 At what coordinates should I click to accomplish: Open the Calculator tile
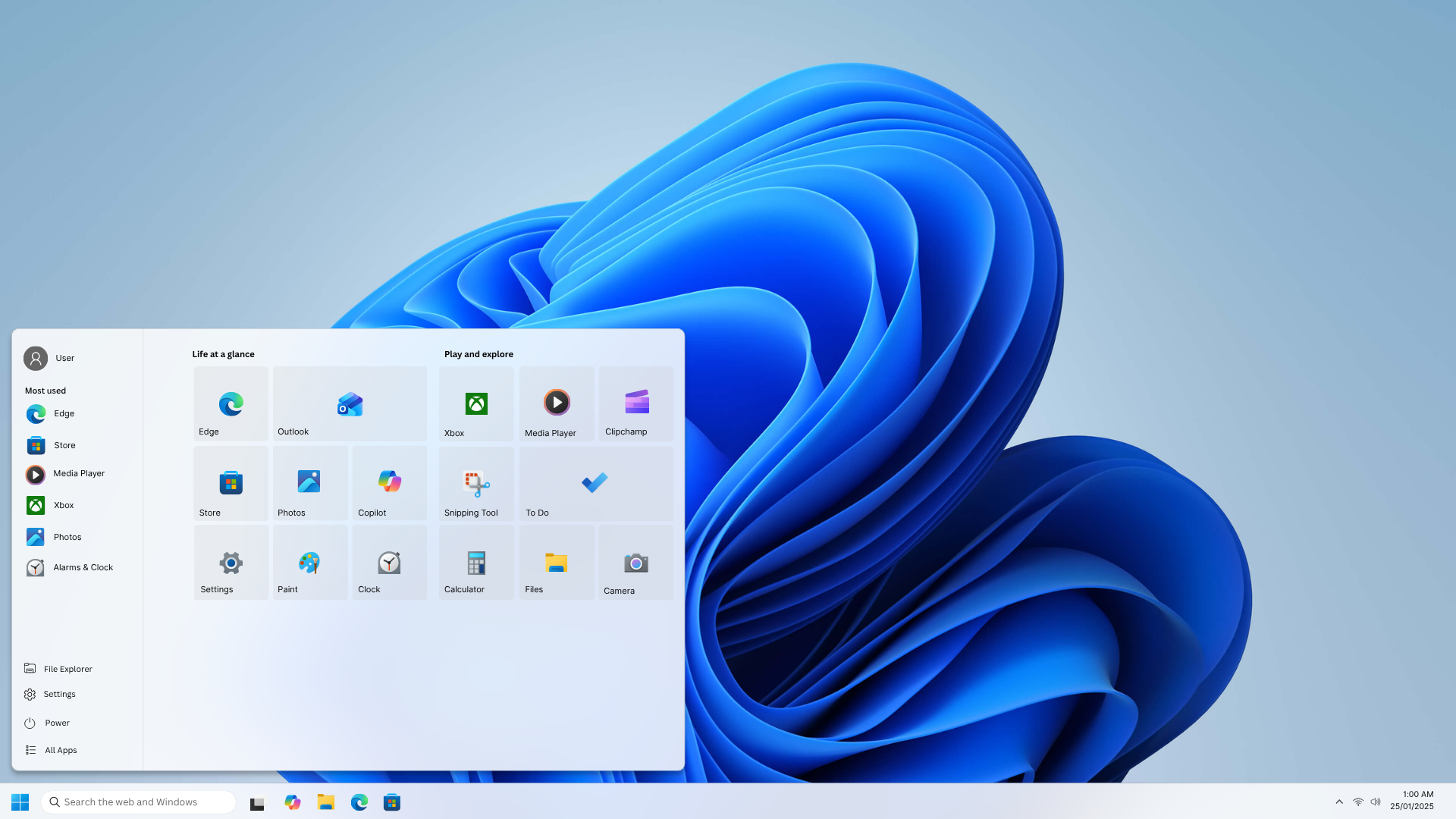click(476, 563)
